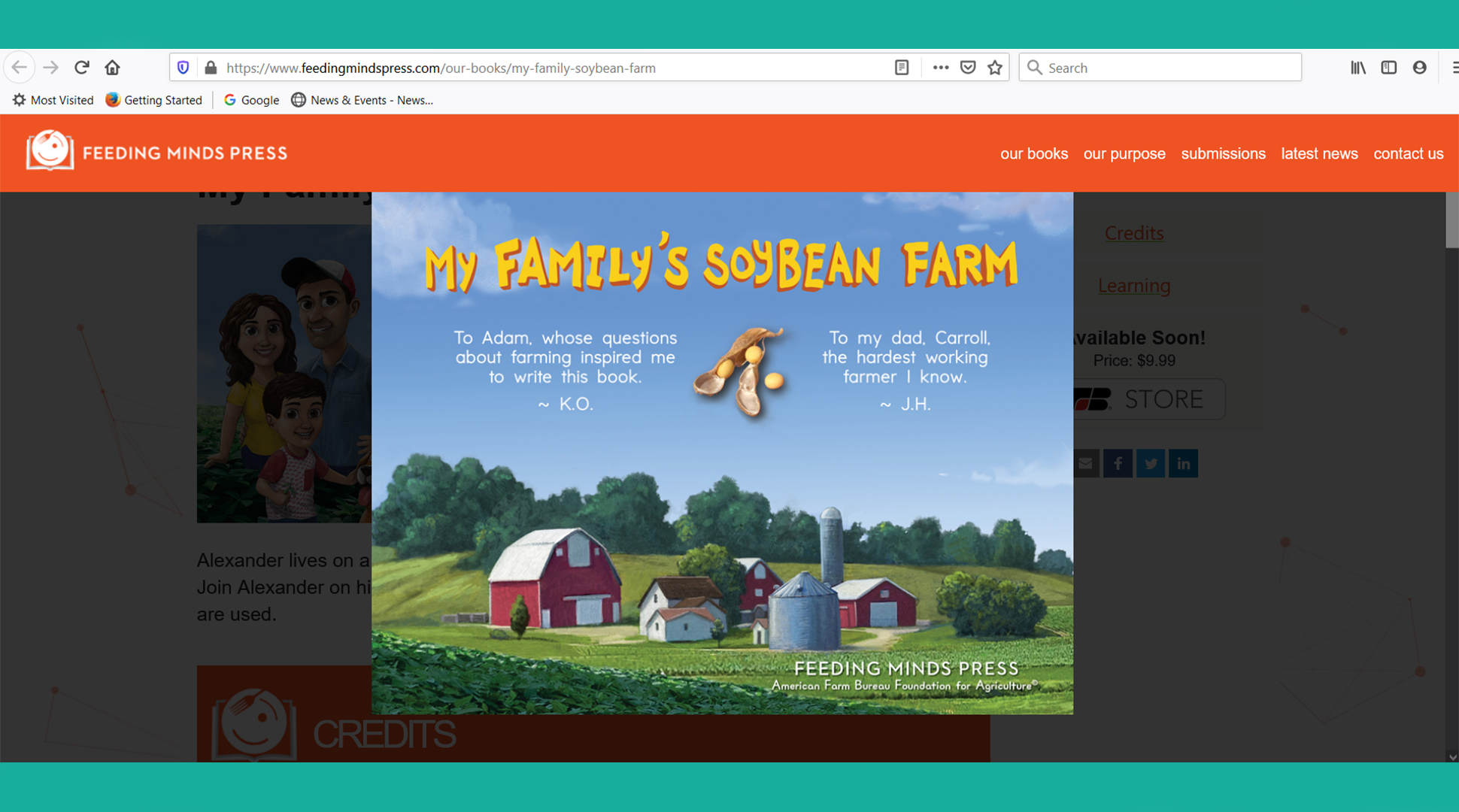
Task: Share on LinkedIn icon
Action: pyautogui.click(x=1184, y=463)
